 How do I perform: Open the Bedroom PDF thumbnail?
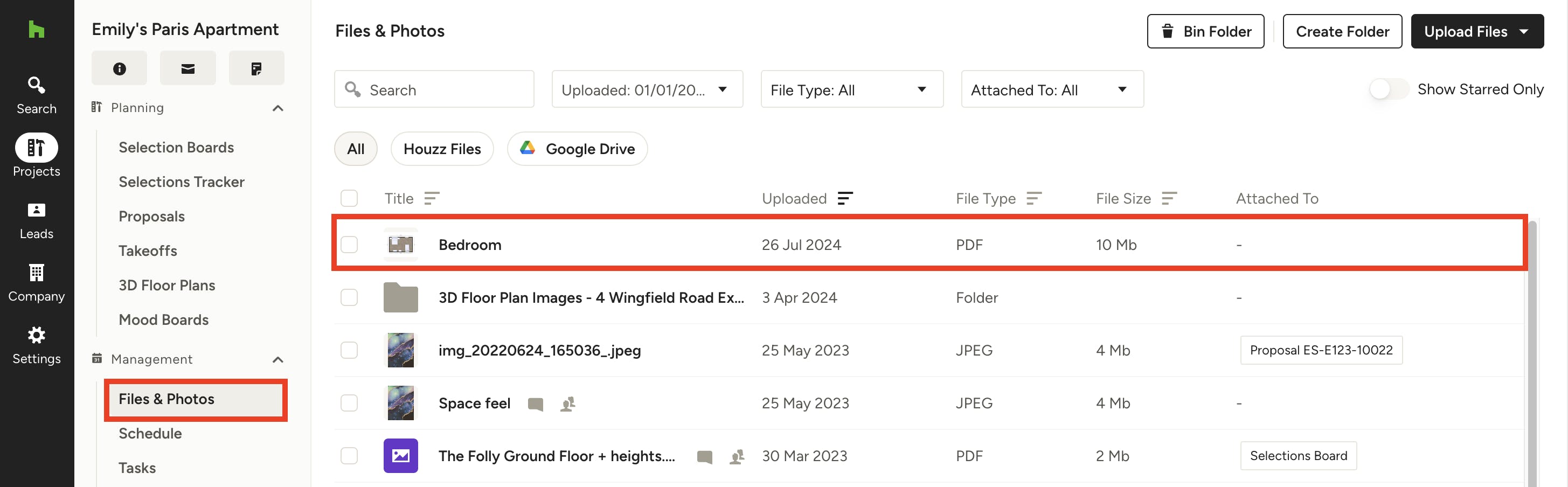tap(400, 245)
